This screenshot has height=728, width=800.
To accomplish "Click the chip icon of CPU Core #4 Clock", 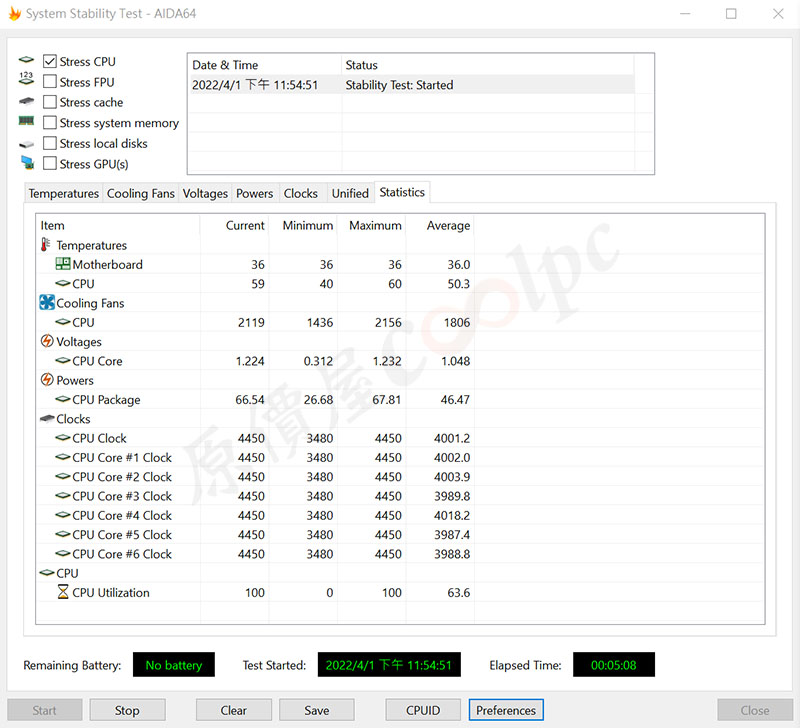I will (x=63, y=515).
